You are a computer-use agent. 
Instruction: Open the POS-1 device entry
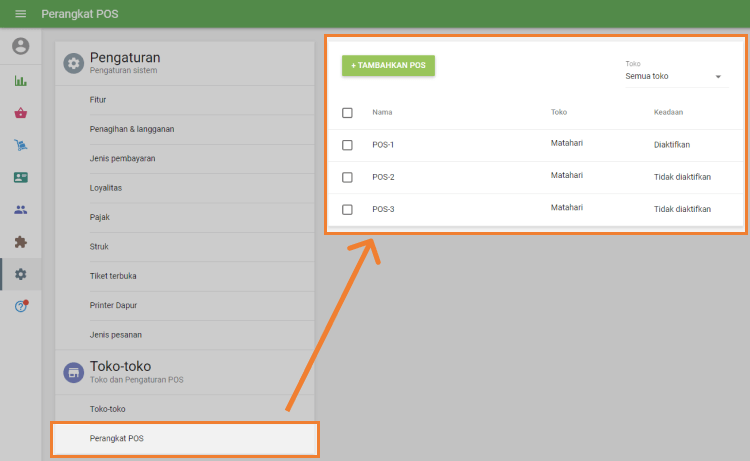[383, 145]
